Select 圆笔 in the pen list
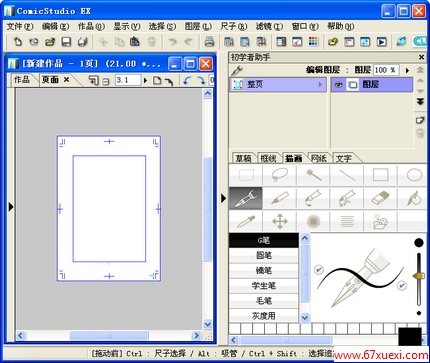430x363 pixels. (264, 255)
